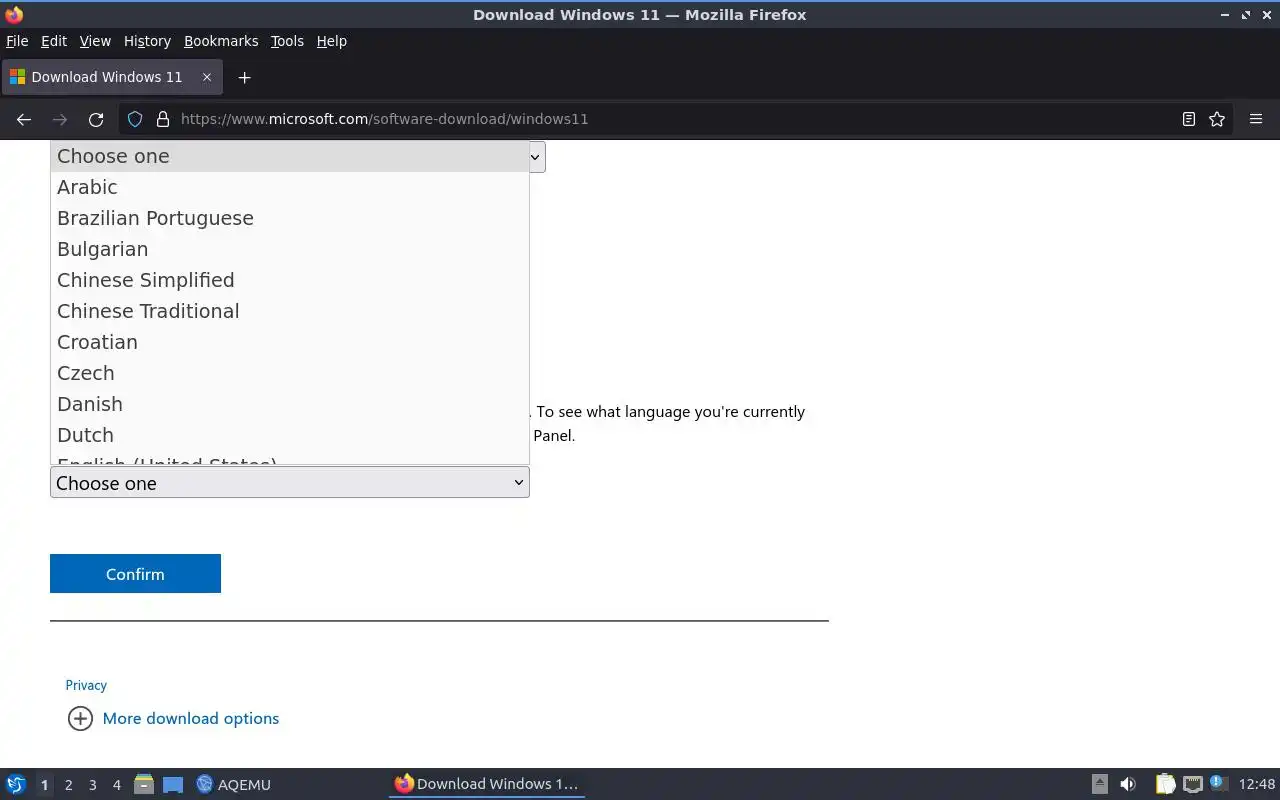Open the Tools menu
1280x800 pixels.
click(x=287, y=41)
